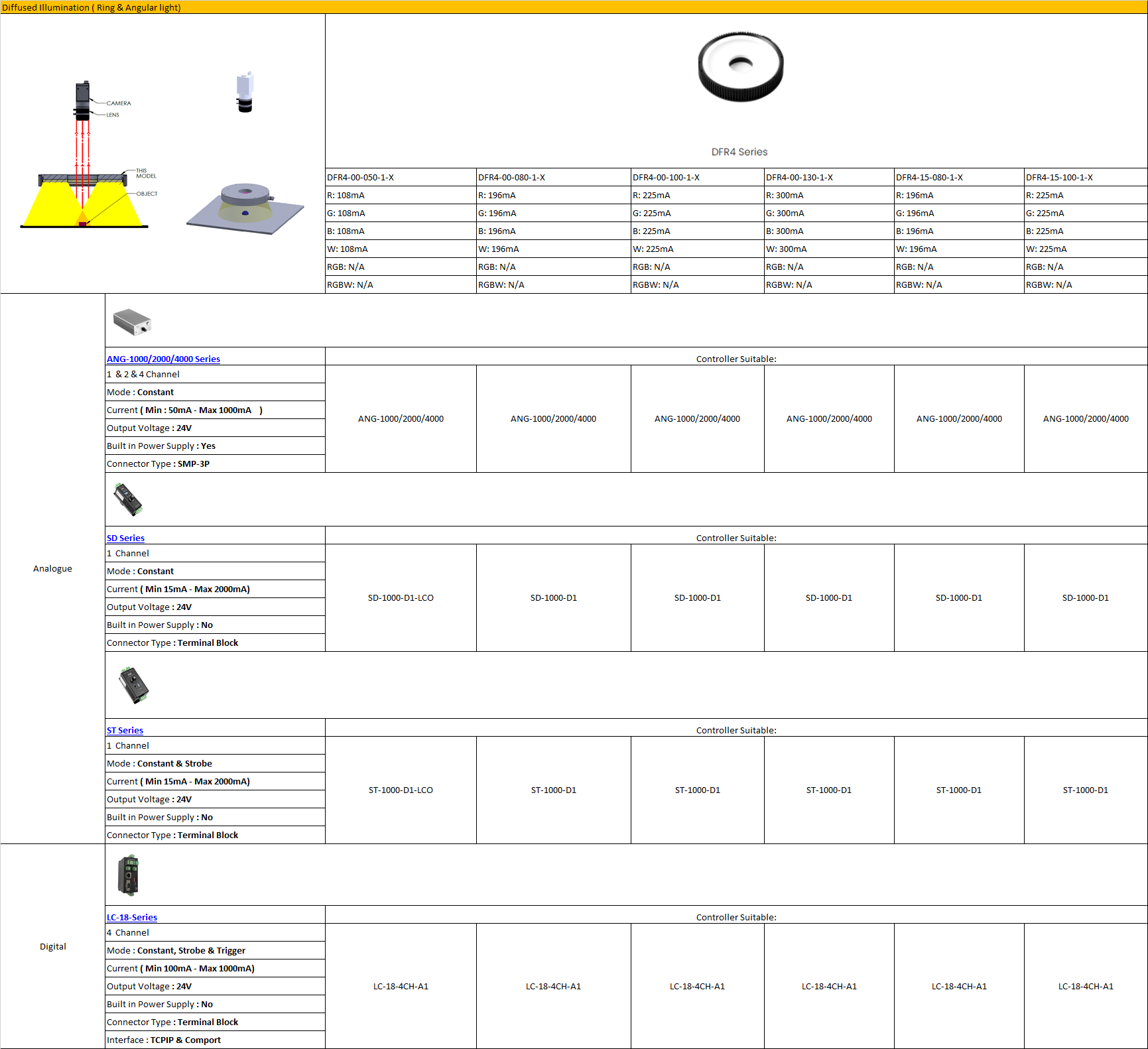Click the LC-18 digital controller image
The width and height of the screenshot is (1148, 1049).
(x=128, y=875)
